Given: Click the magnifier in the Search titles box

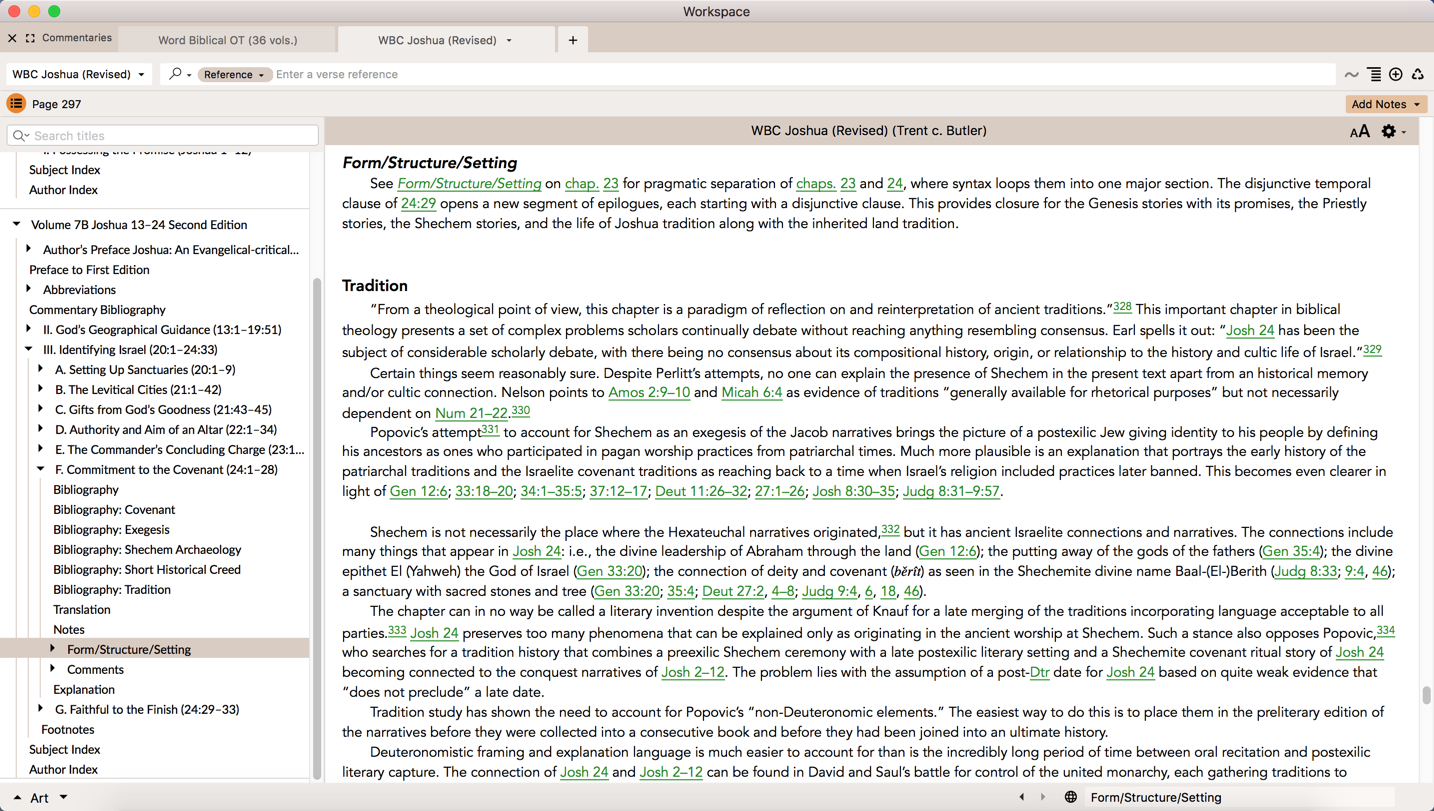Looking at the screenshot, I should [21, 136].
